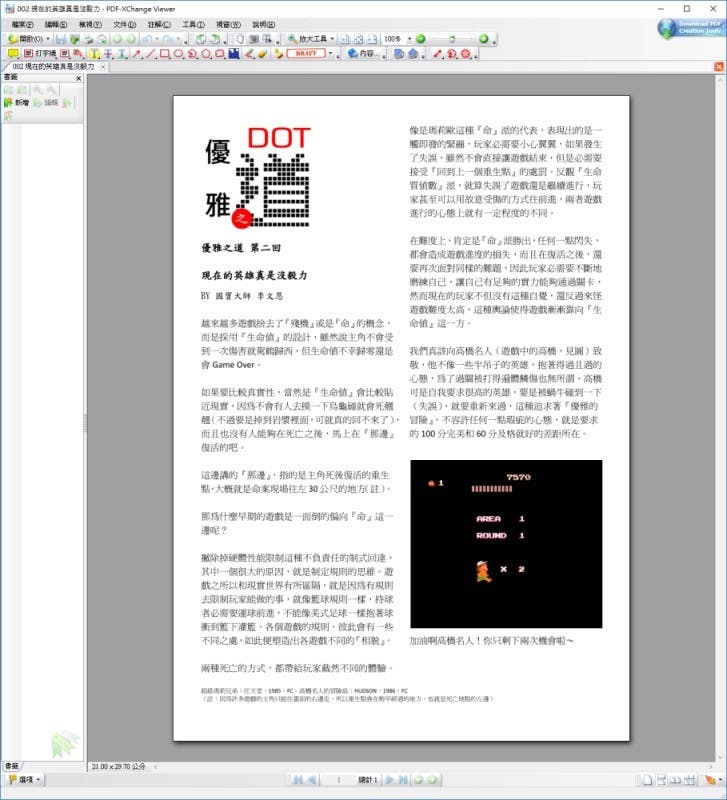Select the Eraser tool icon

click(262, 53)
